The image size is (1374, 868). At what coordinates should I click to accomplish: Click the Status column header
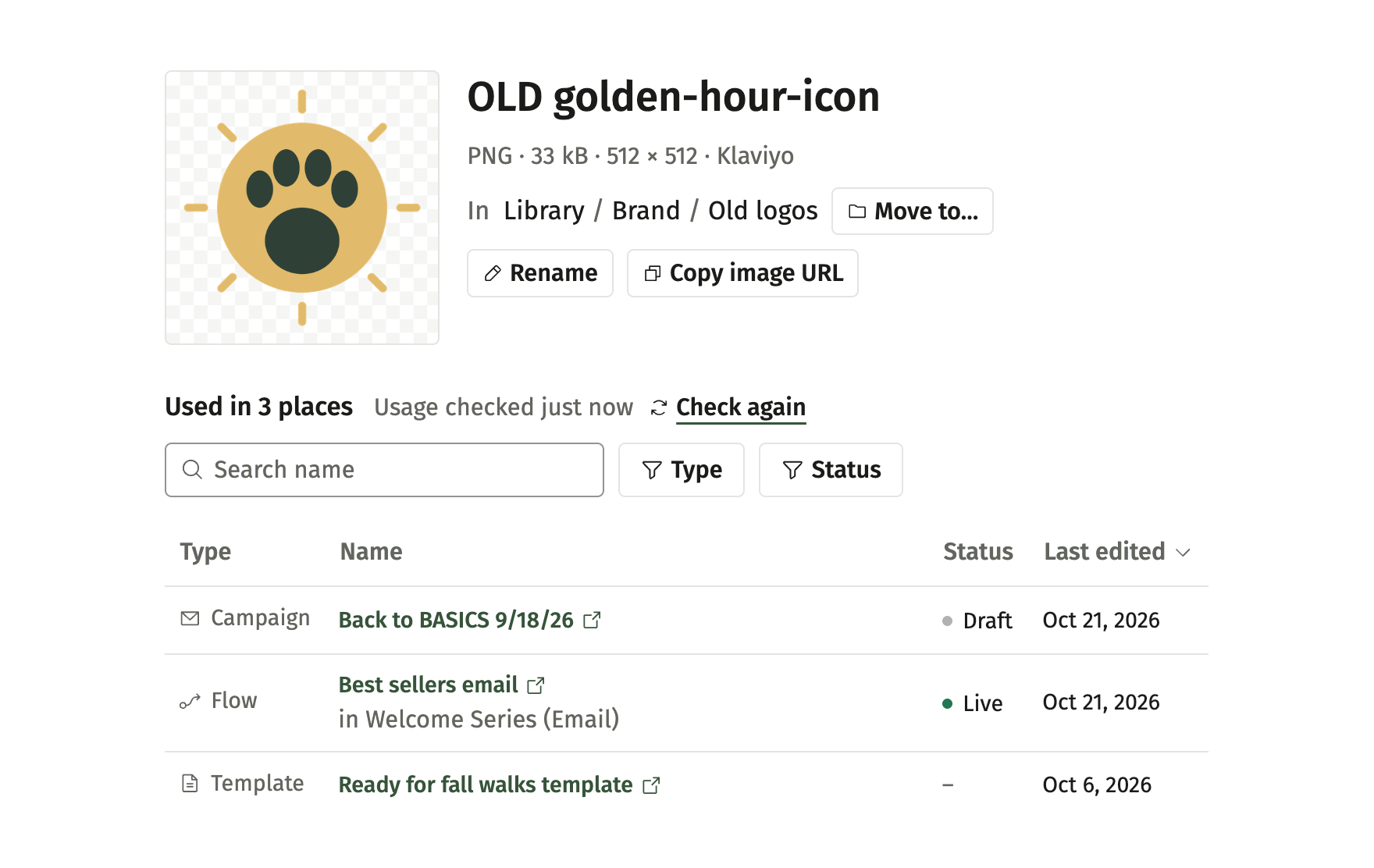coord(977,552)
